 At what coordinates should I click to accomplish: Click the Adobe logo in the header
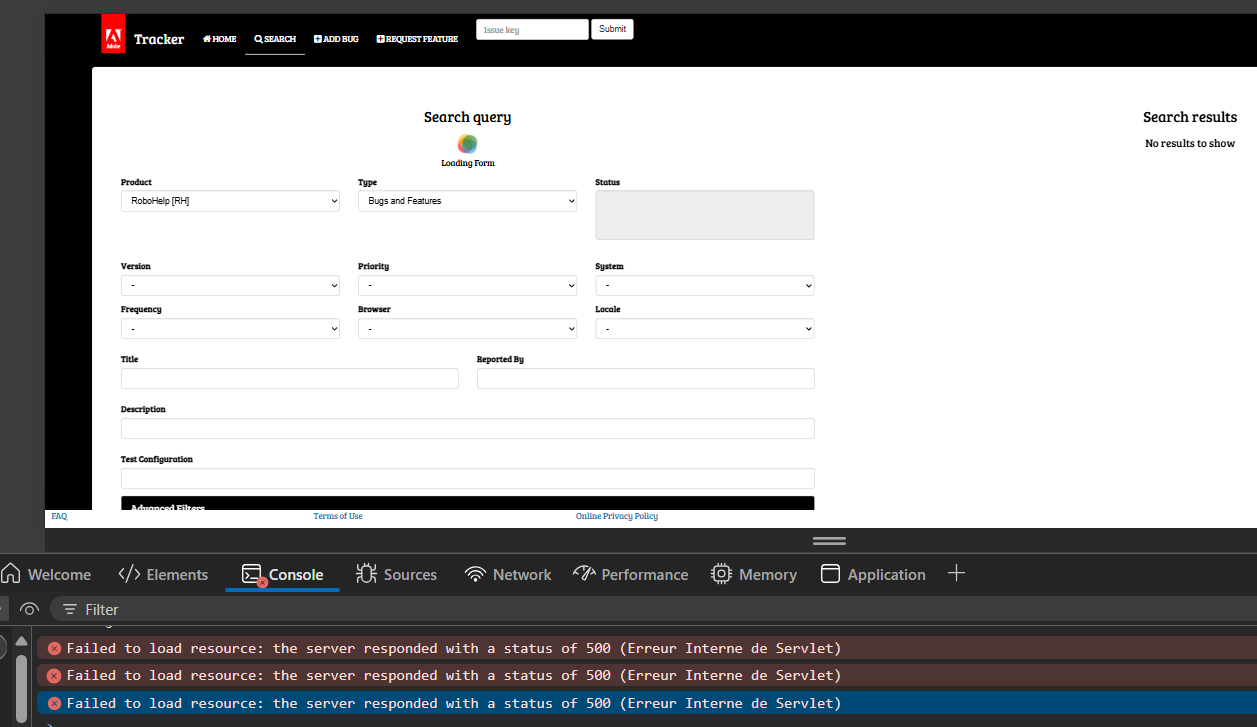[113, 32]
